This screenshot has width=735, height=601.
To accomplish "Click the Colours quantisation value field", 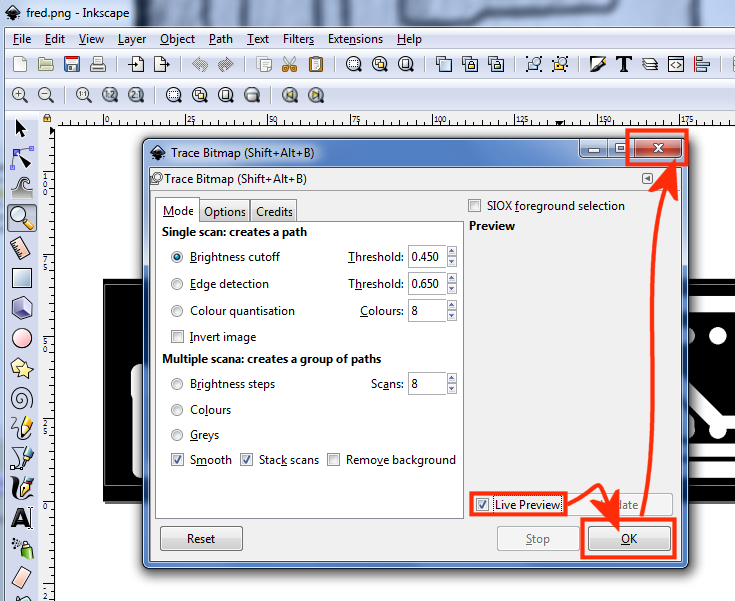I will tap(425, 311).
